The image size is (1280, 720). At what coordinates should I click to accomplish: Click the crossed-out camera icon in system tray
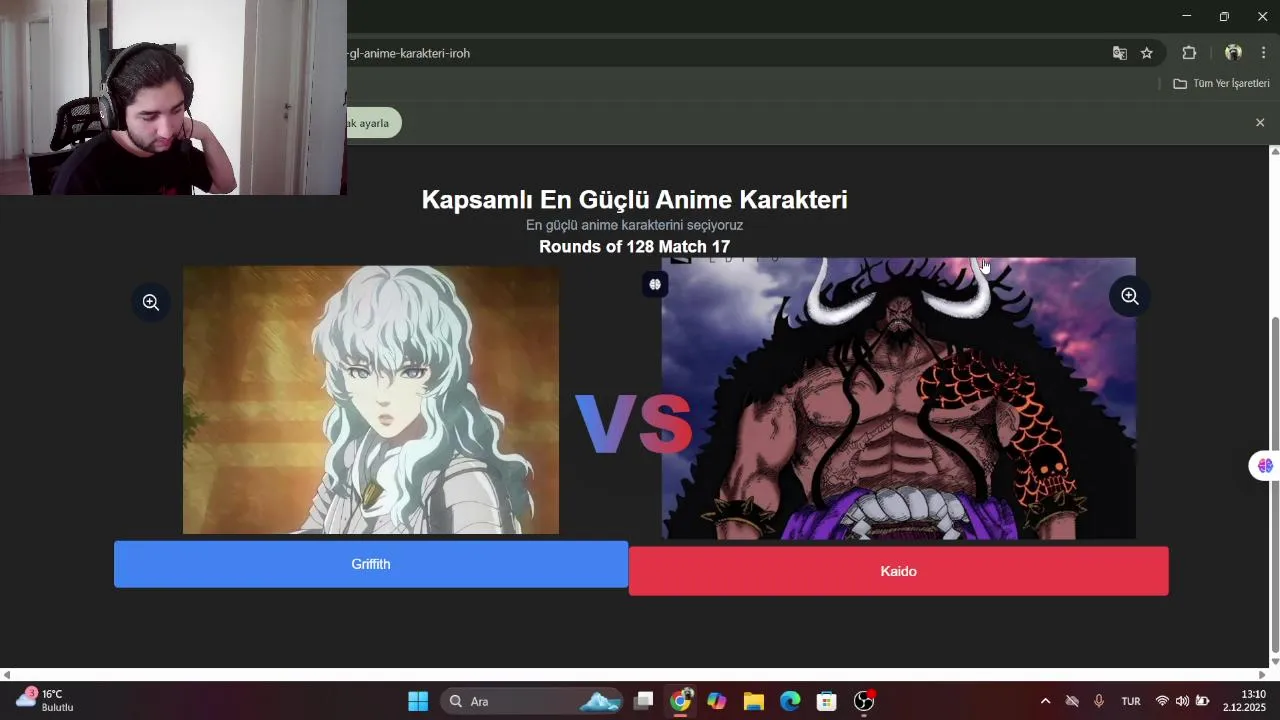tap(1072, 701)
